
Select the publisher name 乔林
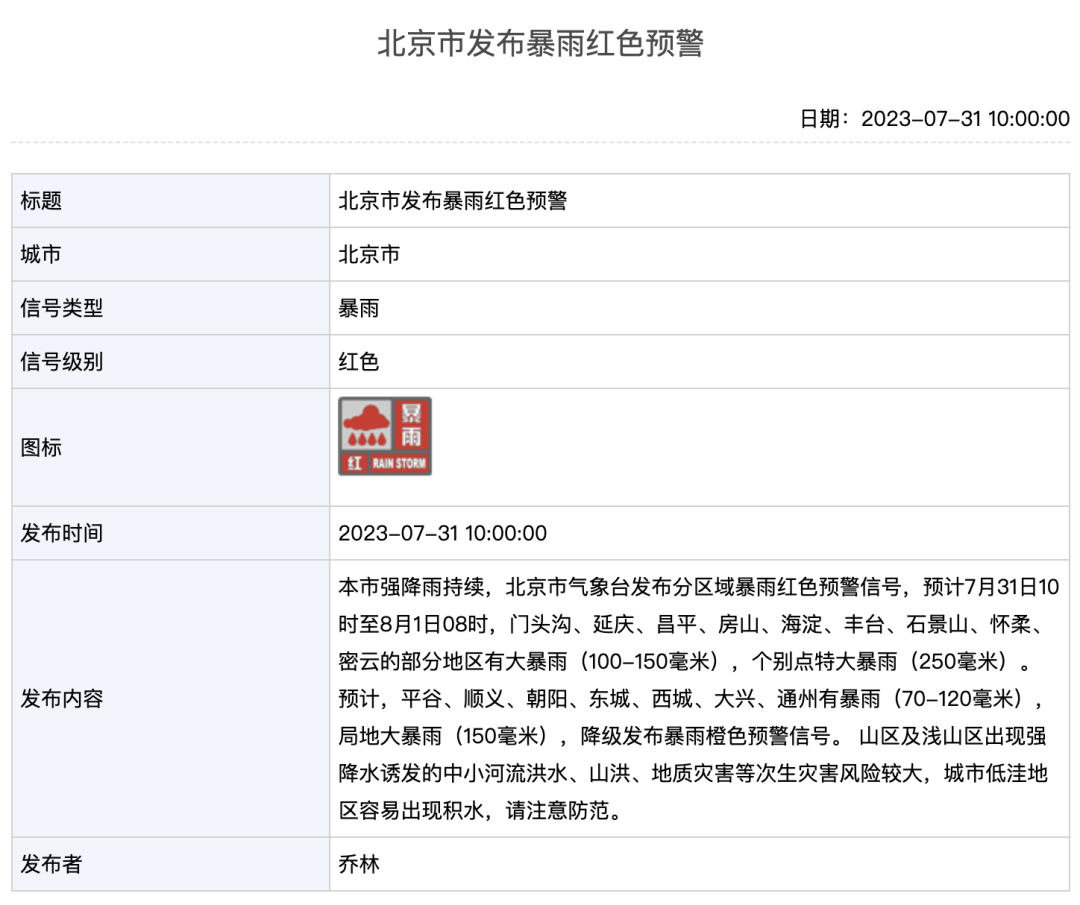tap(359, 864)
